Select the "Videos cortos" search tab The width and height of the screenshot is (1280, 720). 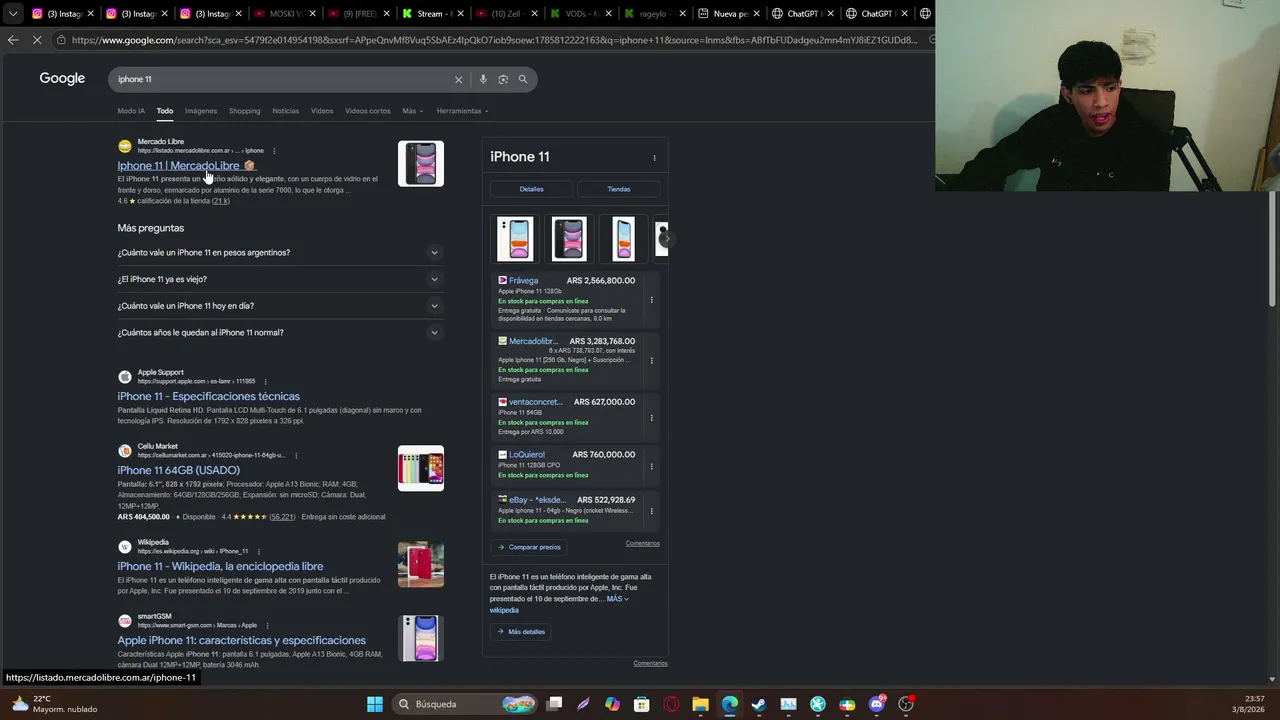(367, 111)
